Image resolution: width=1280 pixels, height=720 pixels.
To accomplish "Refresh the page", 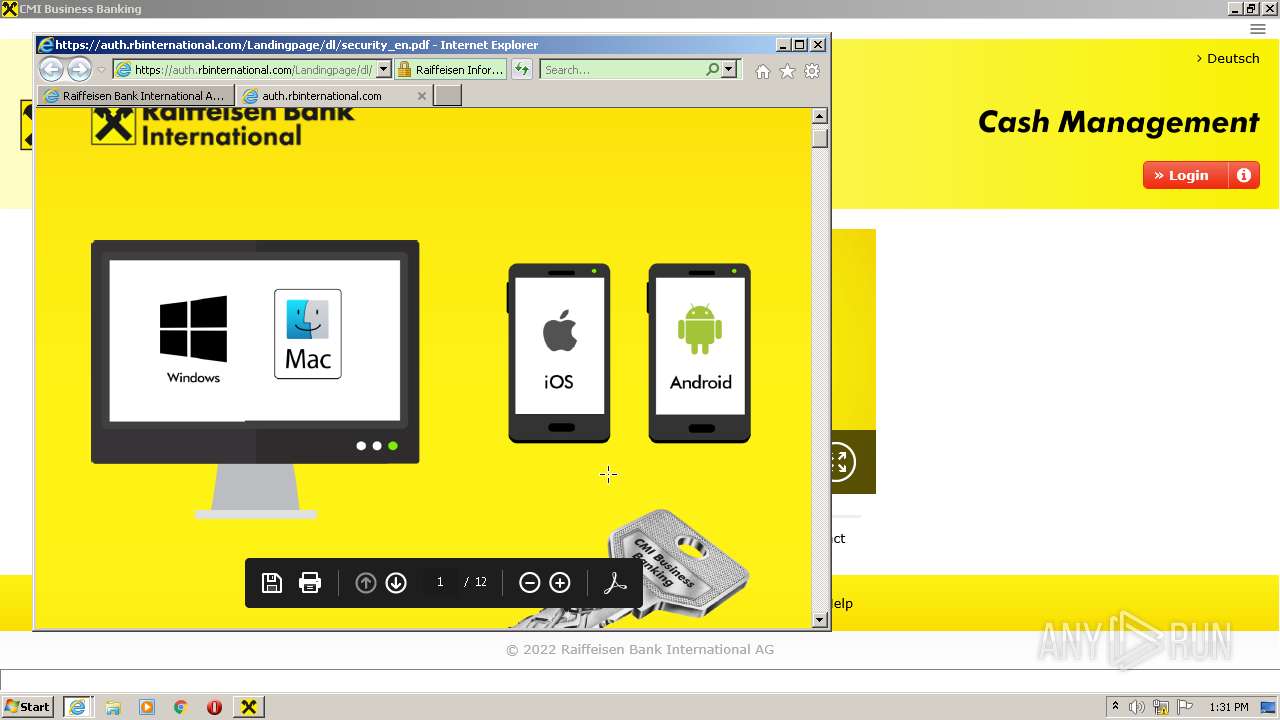I will click(x=522, y=70).
